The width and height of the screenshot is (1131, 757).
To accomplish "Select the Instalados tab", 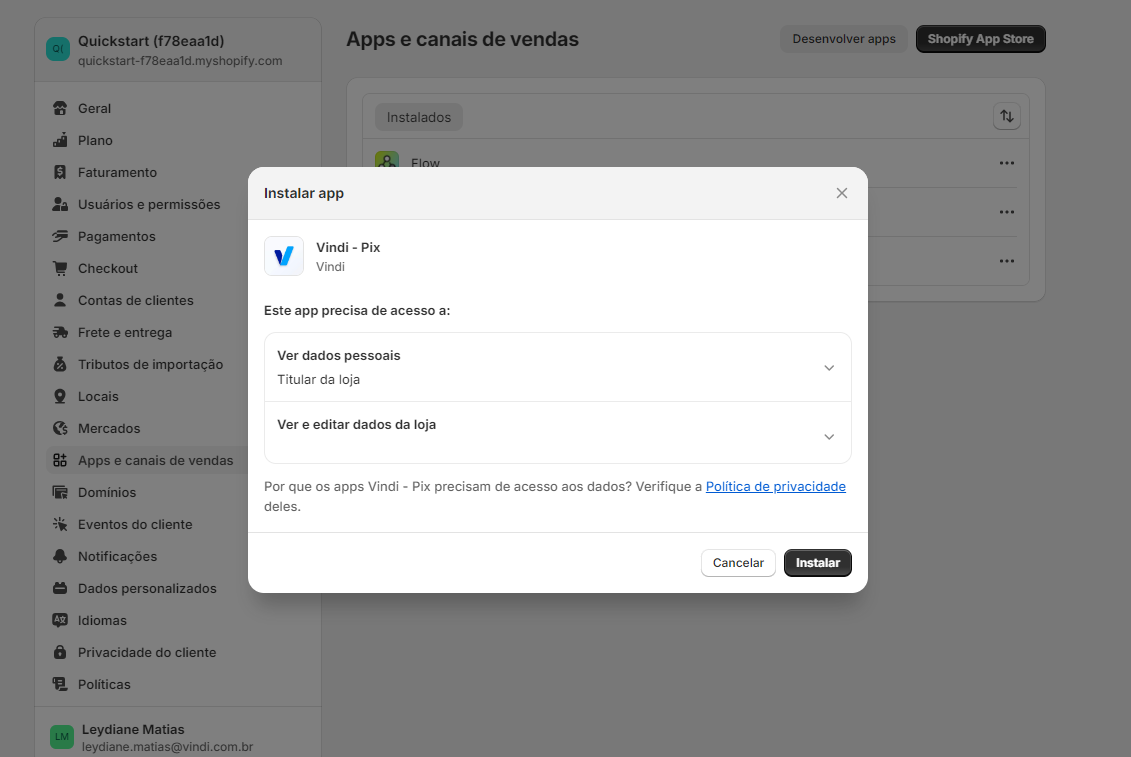I will click(x=418, y=117).
